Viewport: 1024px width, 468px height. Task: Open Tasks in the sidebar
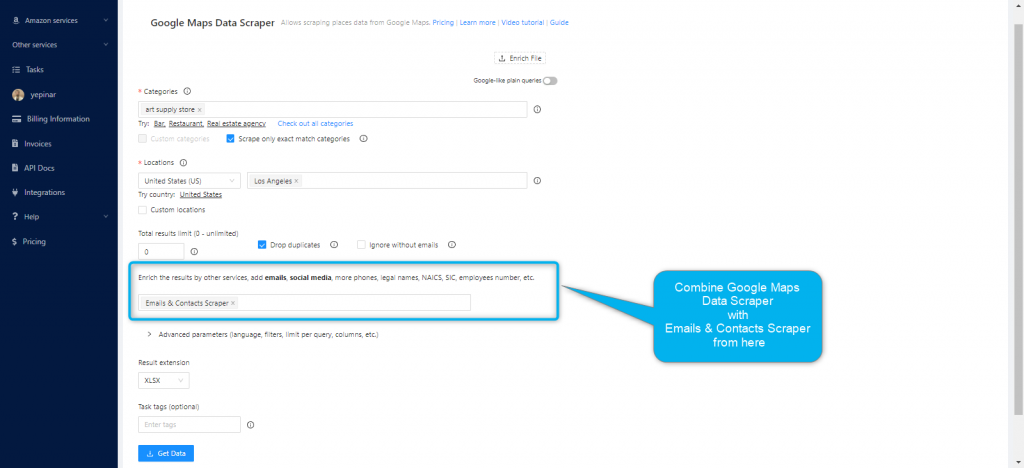(35, 70)
